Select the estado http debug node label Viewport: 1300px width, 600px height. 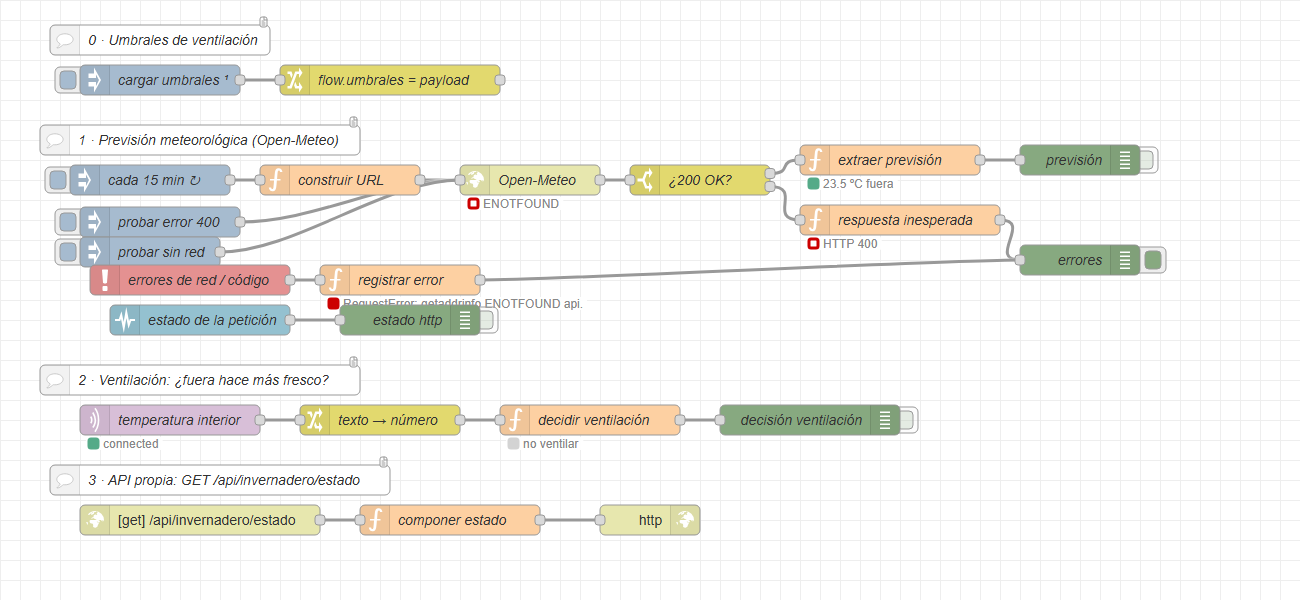pos(408,320)
